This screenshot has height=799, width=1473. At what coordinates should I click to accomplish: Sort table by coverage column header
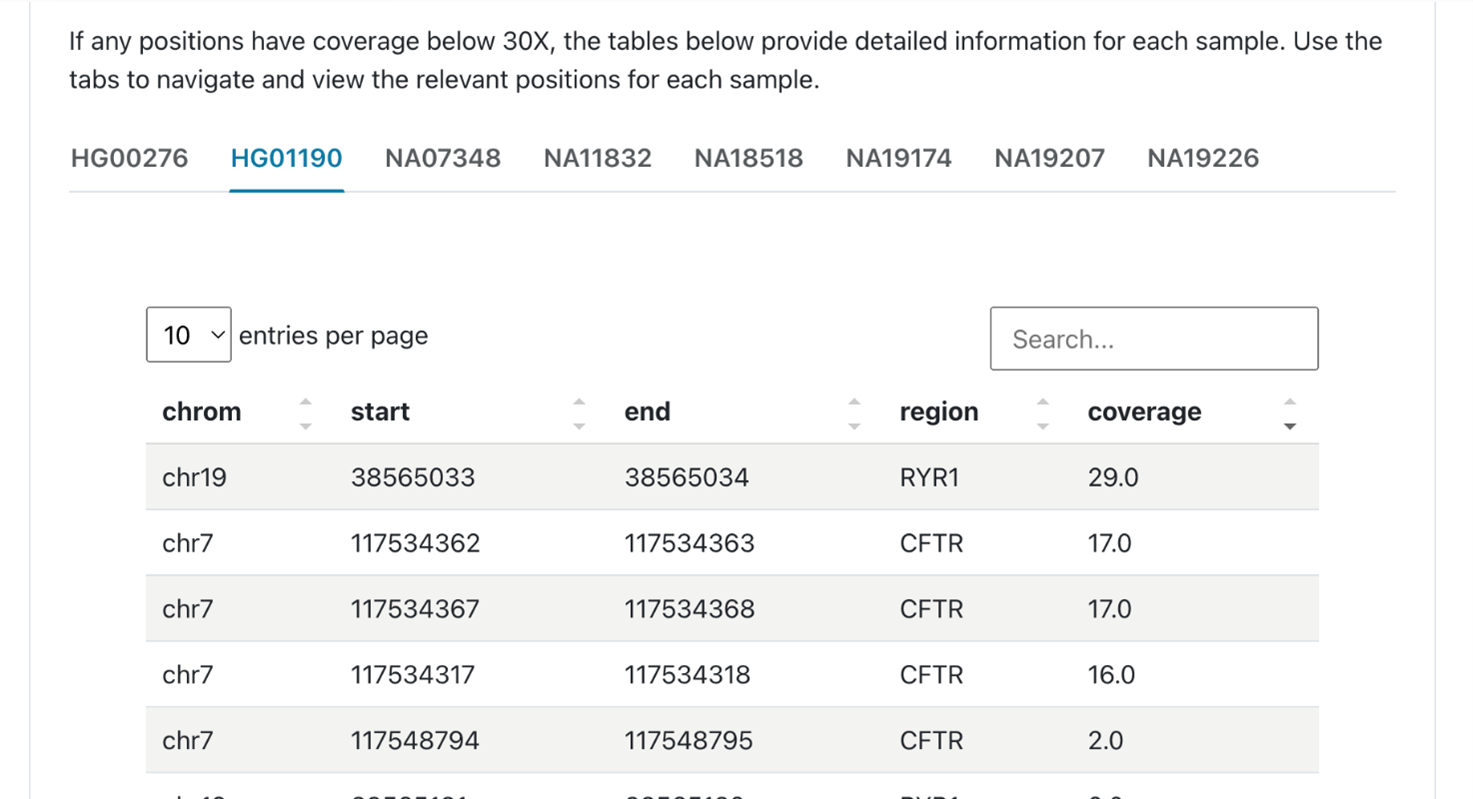click(x=1145, y=412)
